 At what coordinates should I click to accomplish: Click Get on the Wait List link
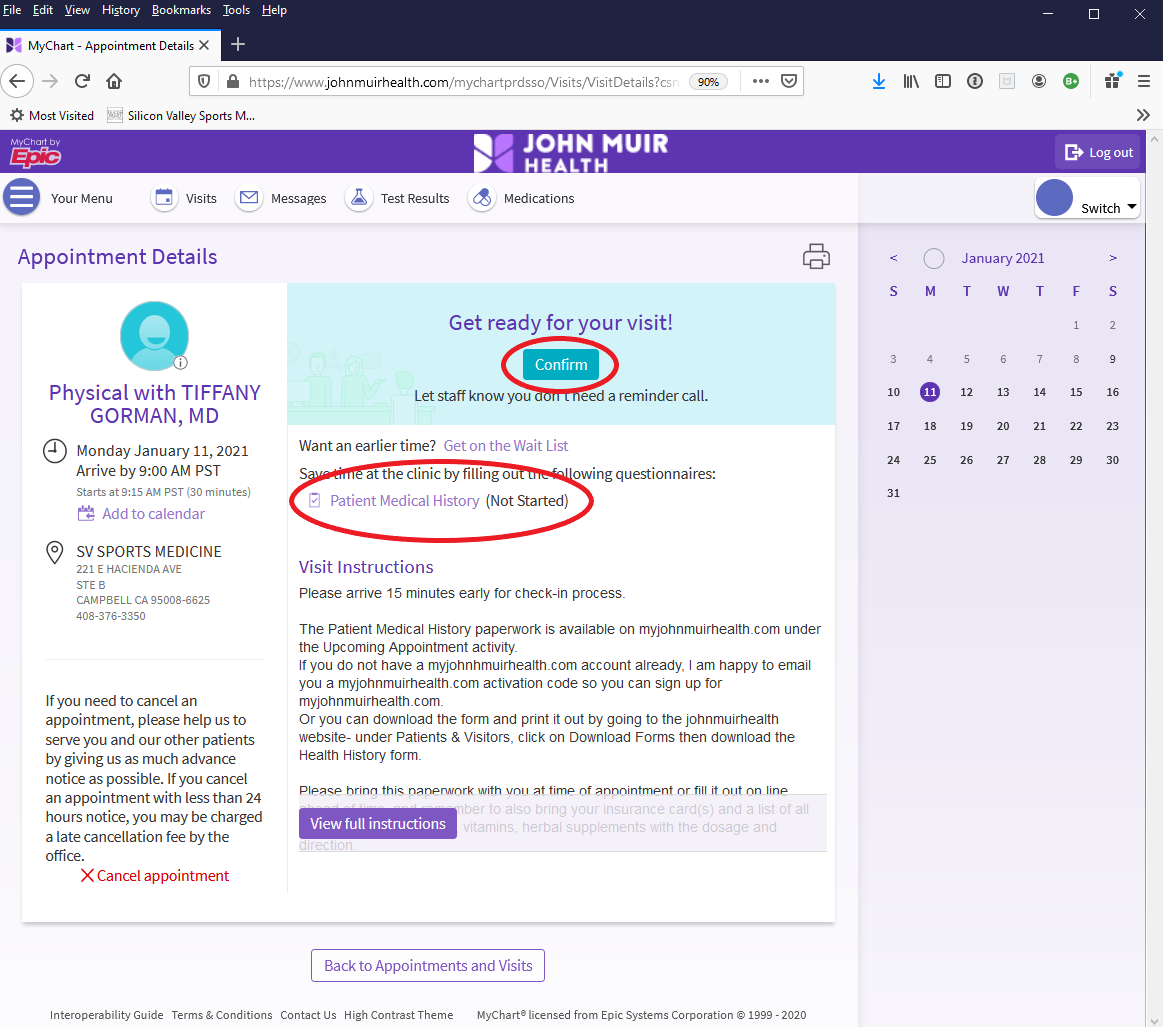tap(506, 446)
